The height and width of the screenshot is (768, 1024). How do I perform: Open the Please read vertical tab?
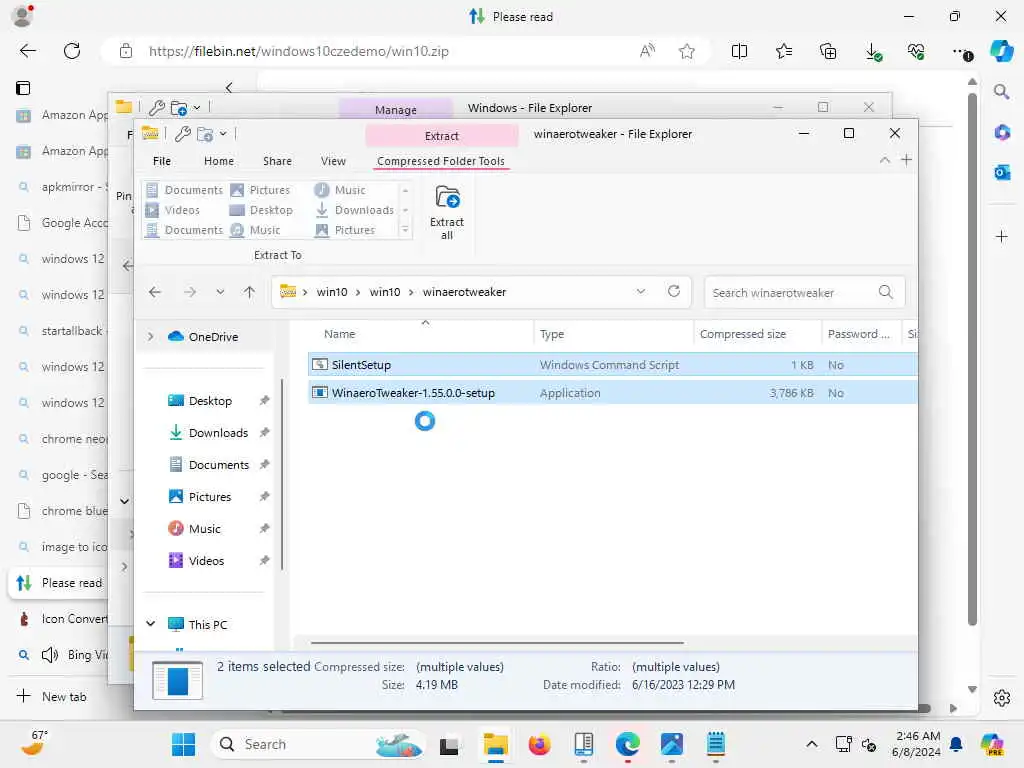pyautogui.click(x=59, y=583)
